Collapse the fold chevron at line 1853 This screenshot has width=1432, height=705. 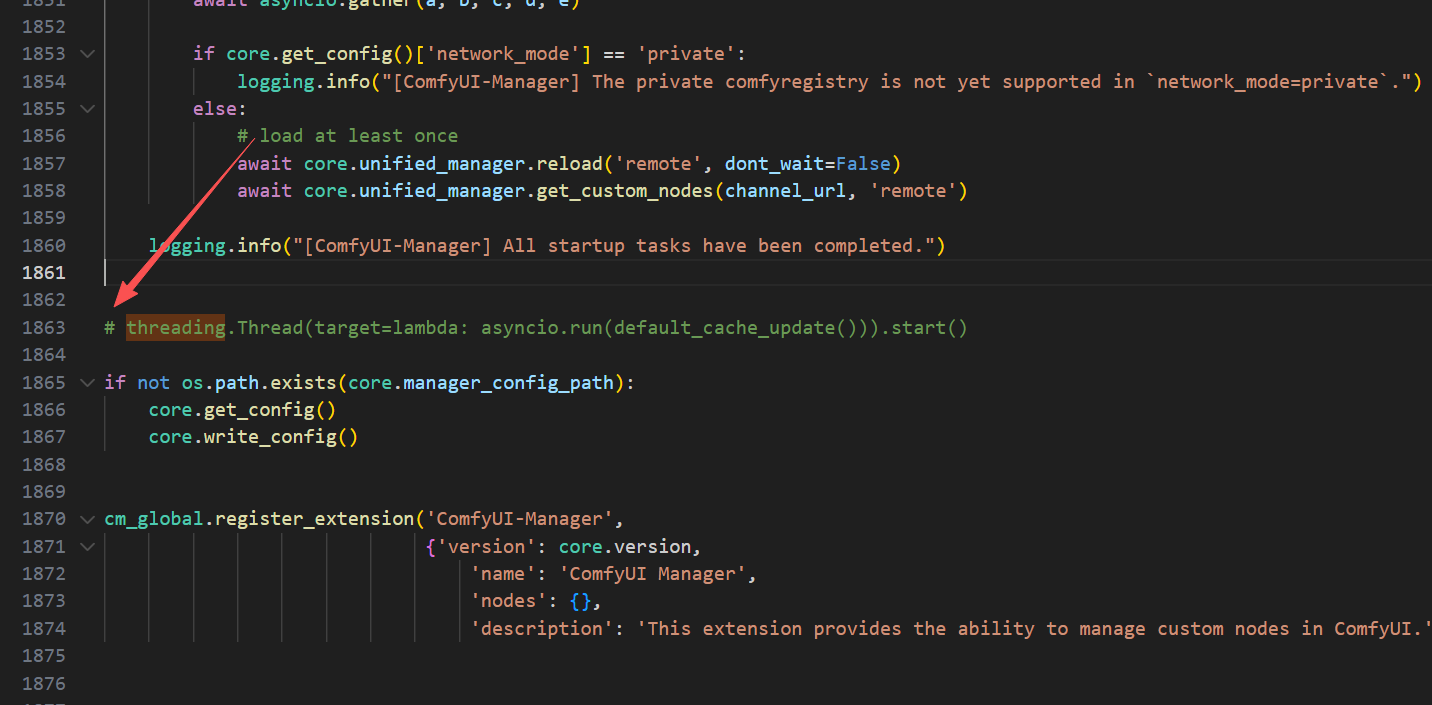87,54
